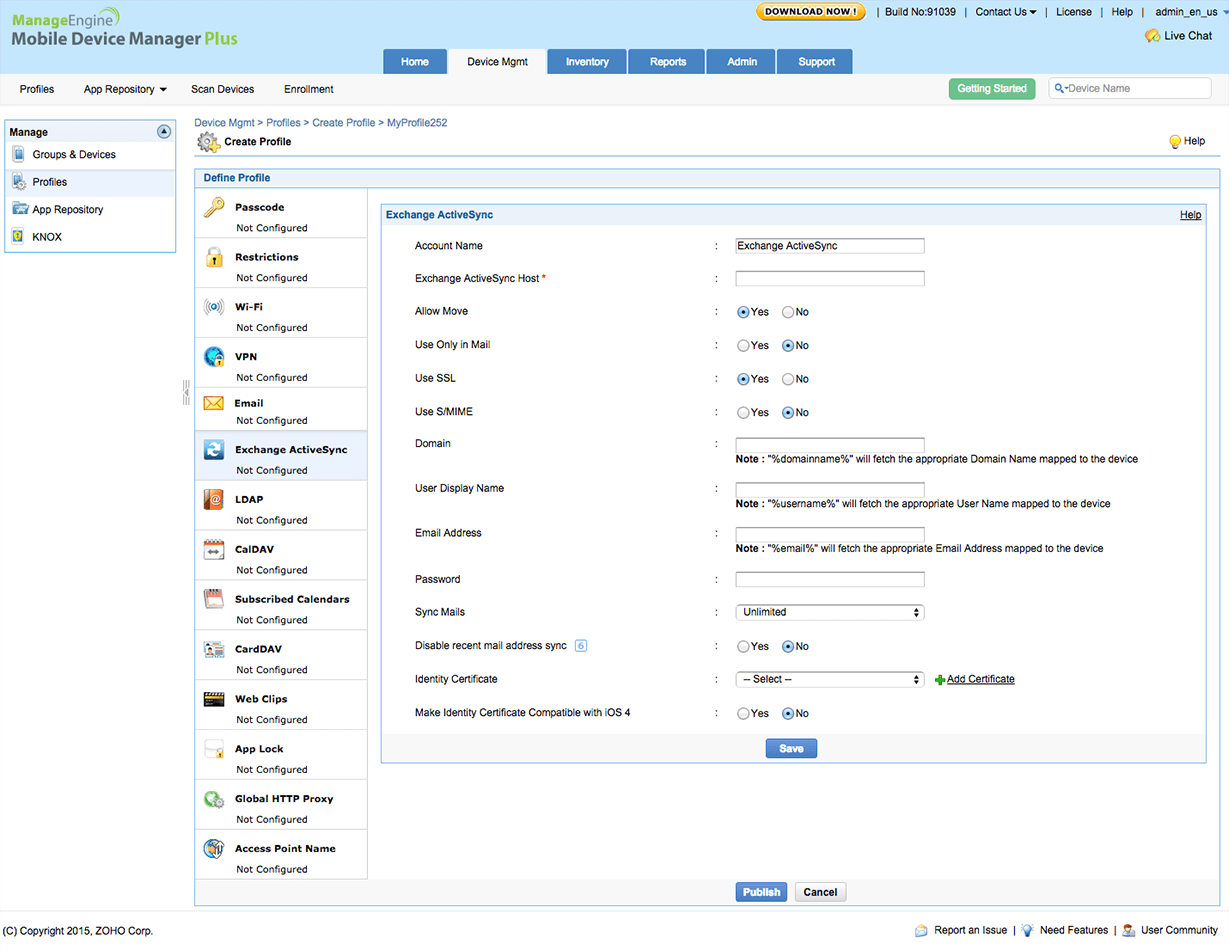The image size is (1229, 950).
Task: Click the Need Features icon
Action: [1027, 931]
